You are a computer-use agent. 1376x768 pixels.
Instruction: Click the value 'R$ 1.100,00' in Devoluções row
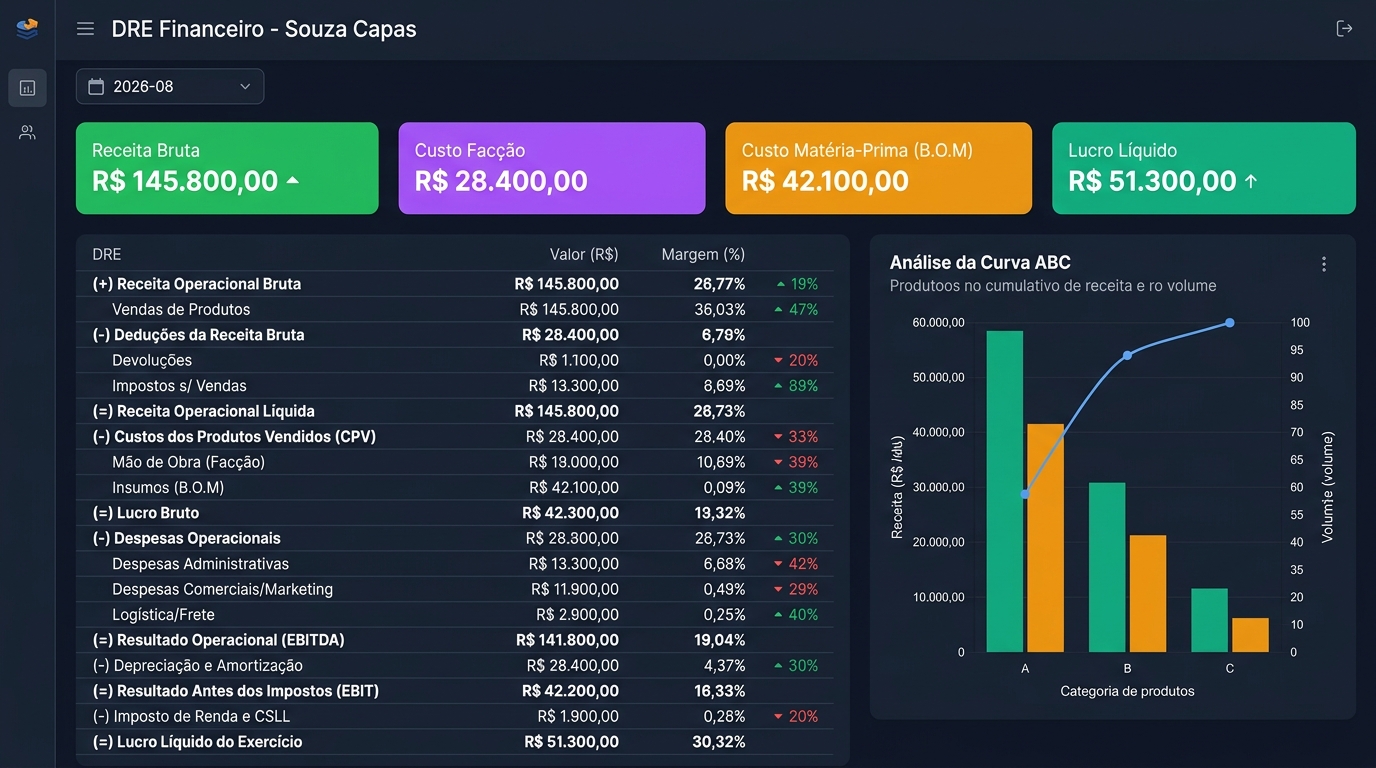point(579,361)
